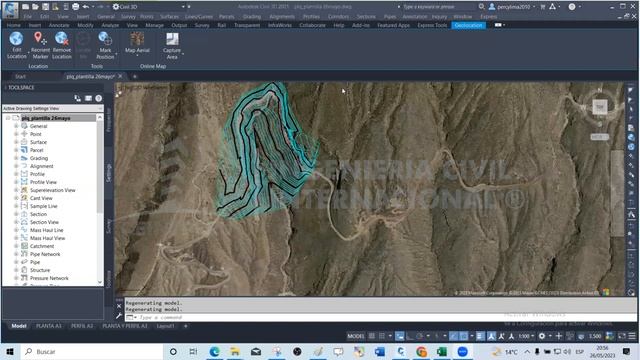The width and height of the screenshot is (640, 360).
Task: Click the Settings vertical tab in Toolspace
Action: point(109,173)
